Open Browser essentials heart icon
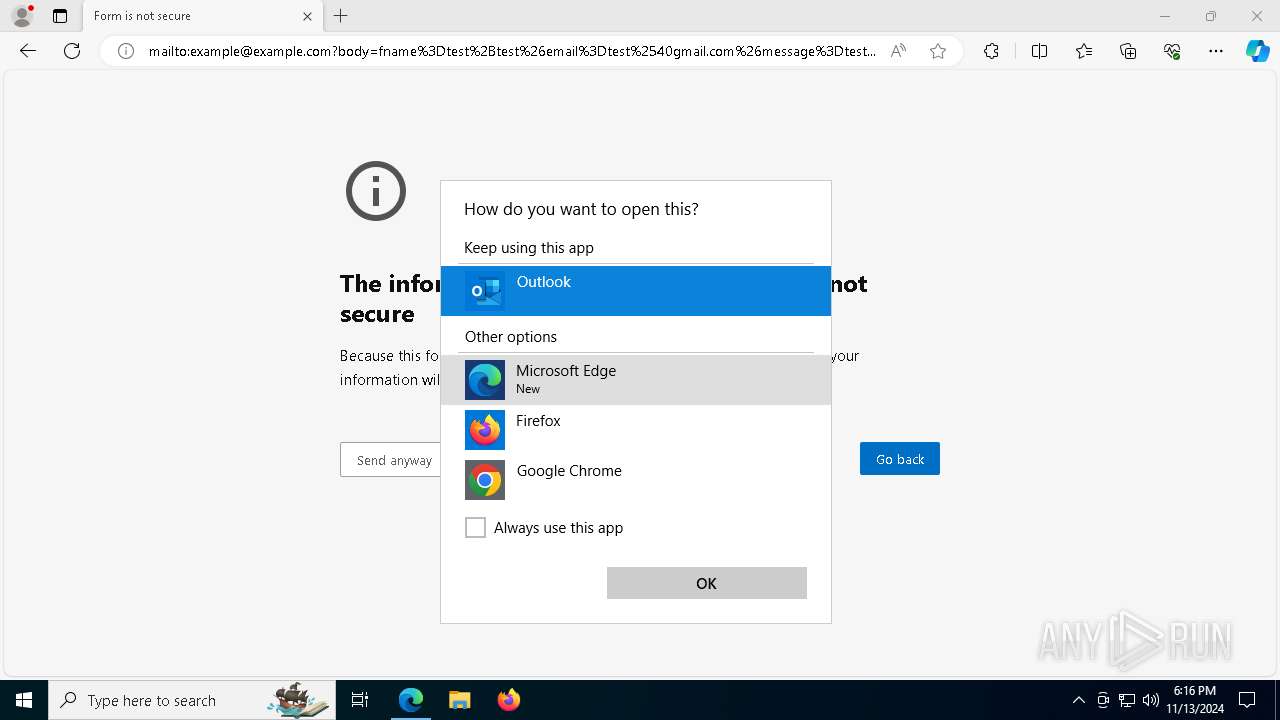 tap(1172, 51)
